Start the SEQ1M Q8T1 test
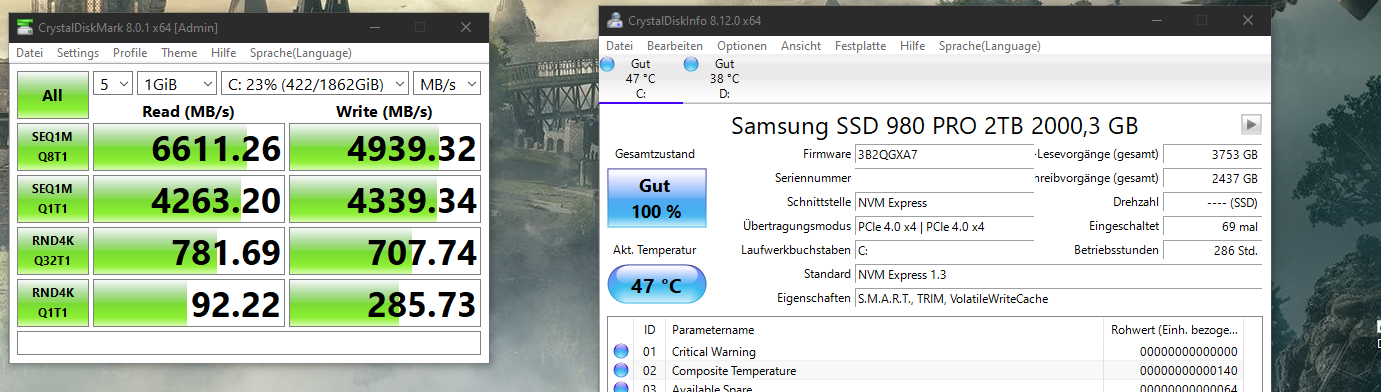 pos(52,147)
